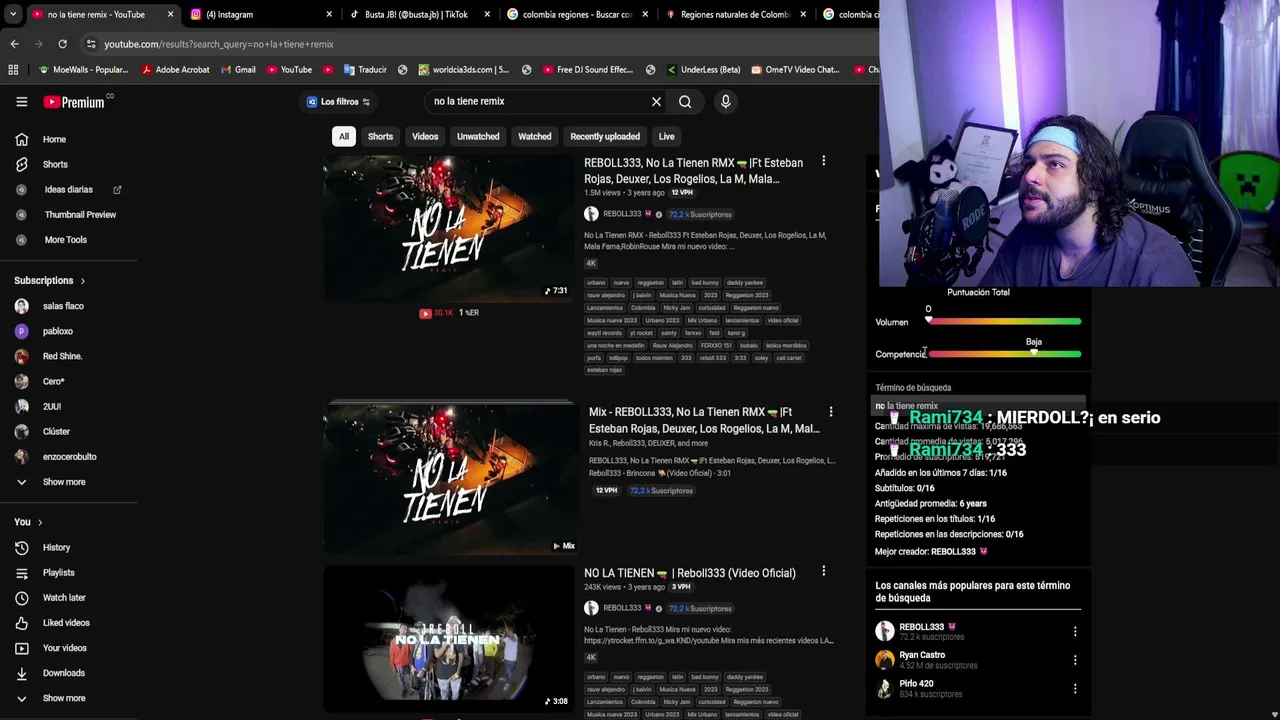1280x720 pixels.
Task: Open options for Pirlo 420 in popular channels
Action: click(1075, 689)
